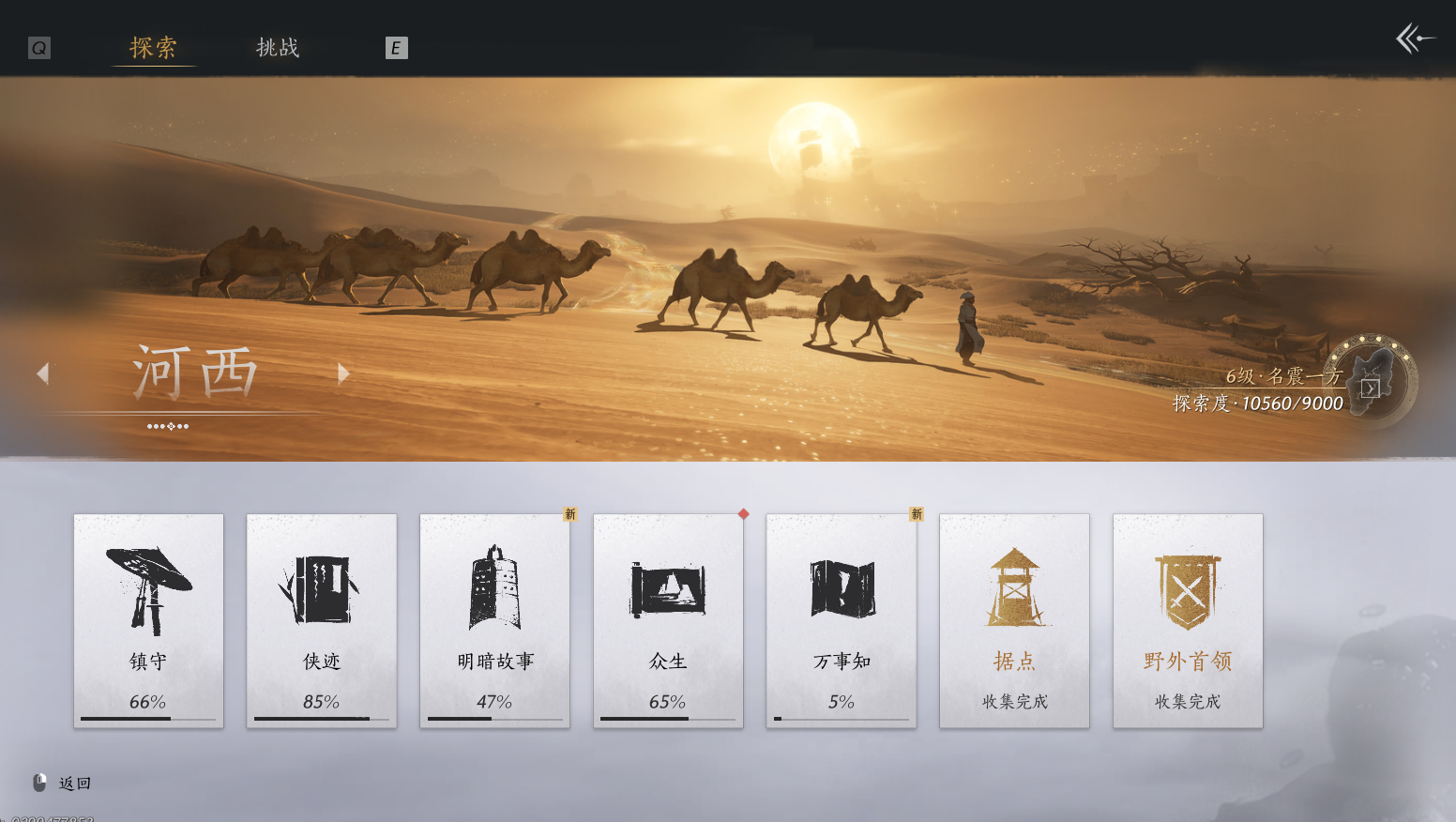1456x822 pixels.
Task: Click the 85% value on 侠迹
Action: click(x=322, y=702)
